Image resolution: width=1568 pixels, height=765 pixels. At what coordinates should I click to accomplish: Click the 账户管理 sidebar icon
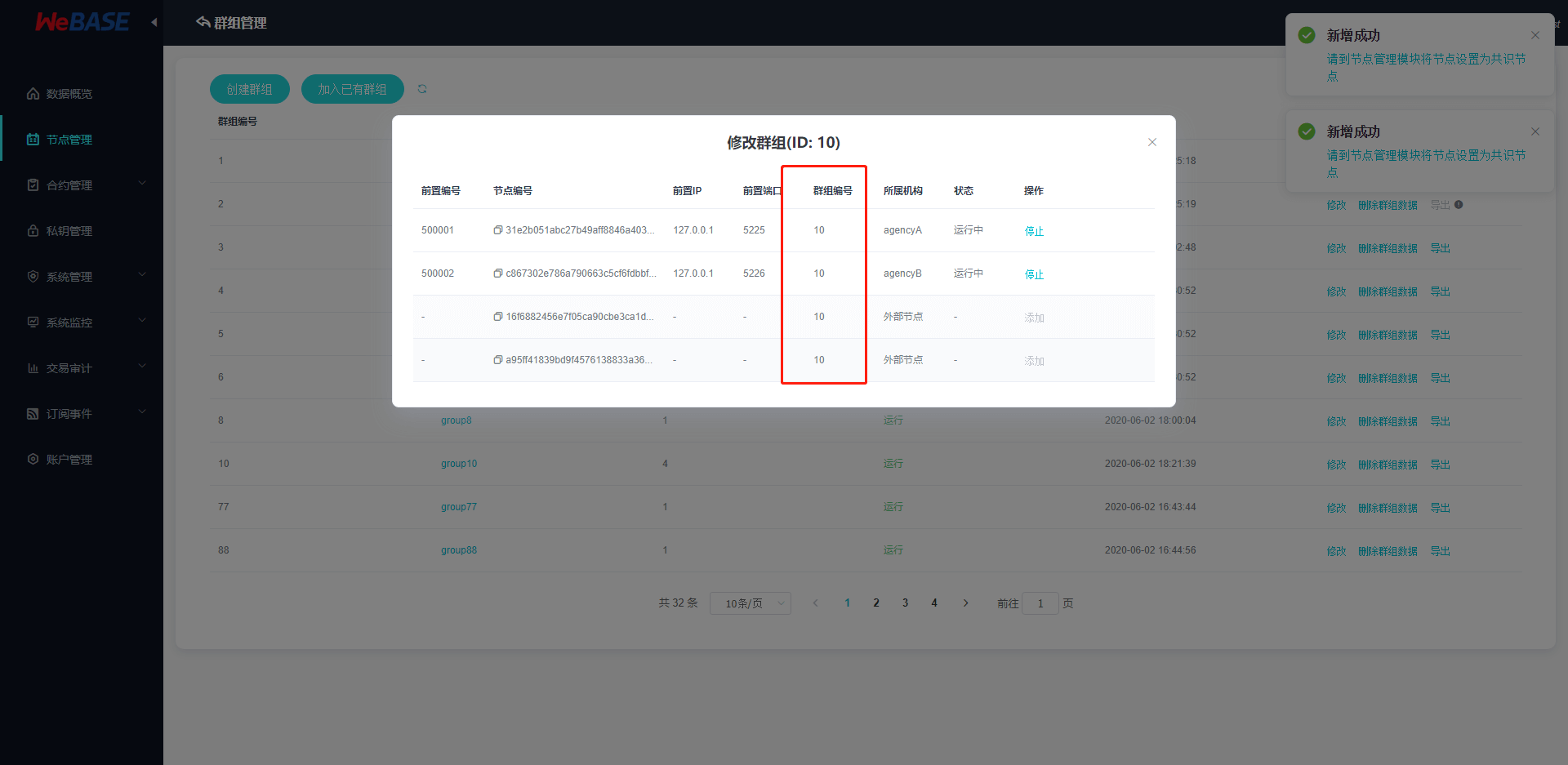coord(33,460)
